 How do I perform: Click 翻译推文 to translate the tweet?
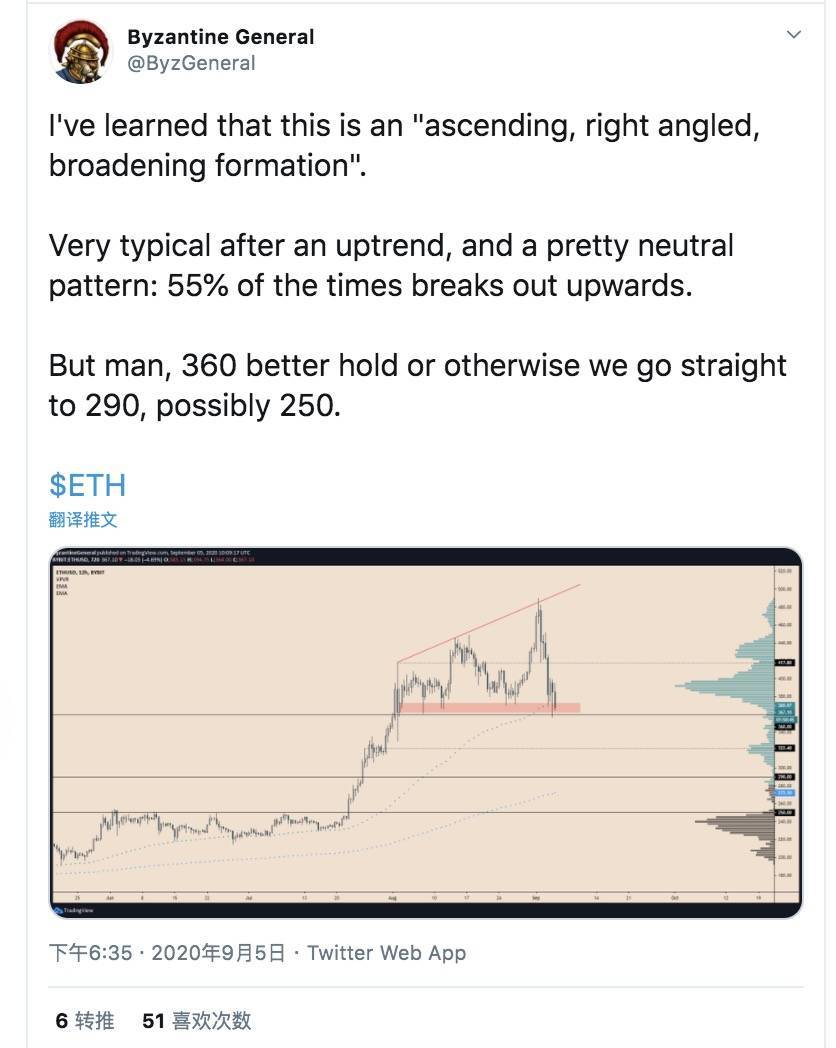coord(82,520)
